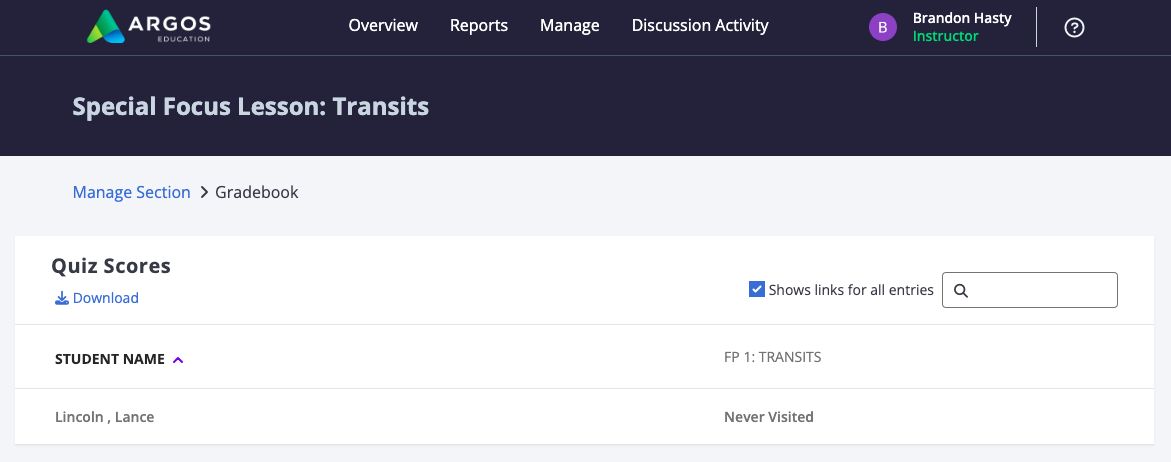
Task: Follow the Manage Section breadcrumb link
Action: pyautogui.click(x=131, y=192)
